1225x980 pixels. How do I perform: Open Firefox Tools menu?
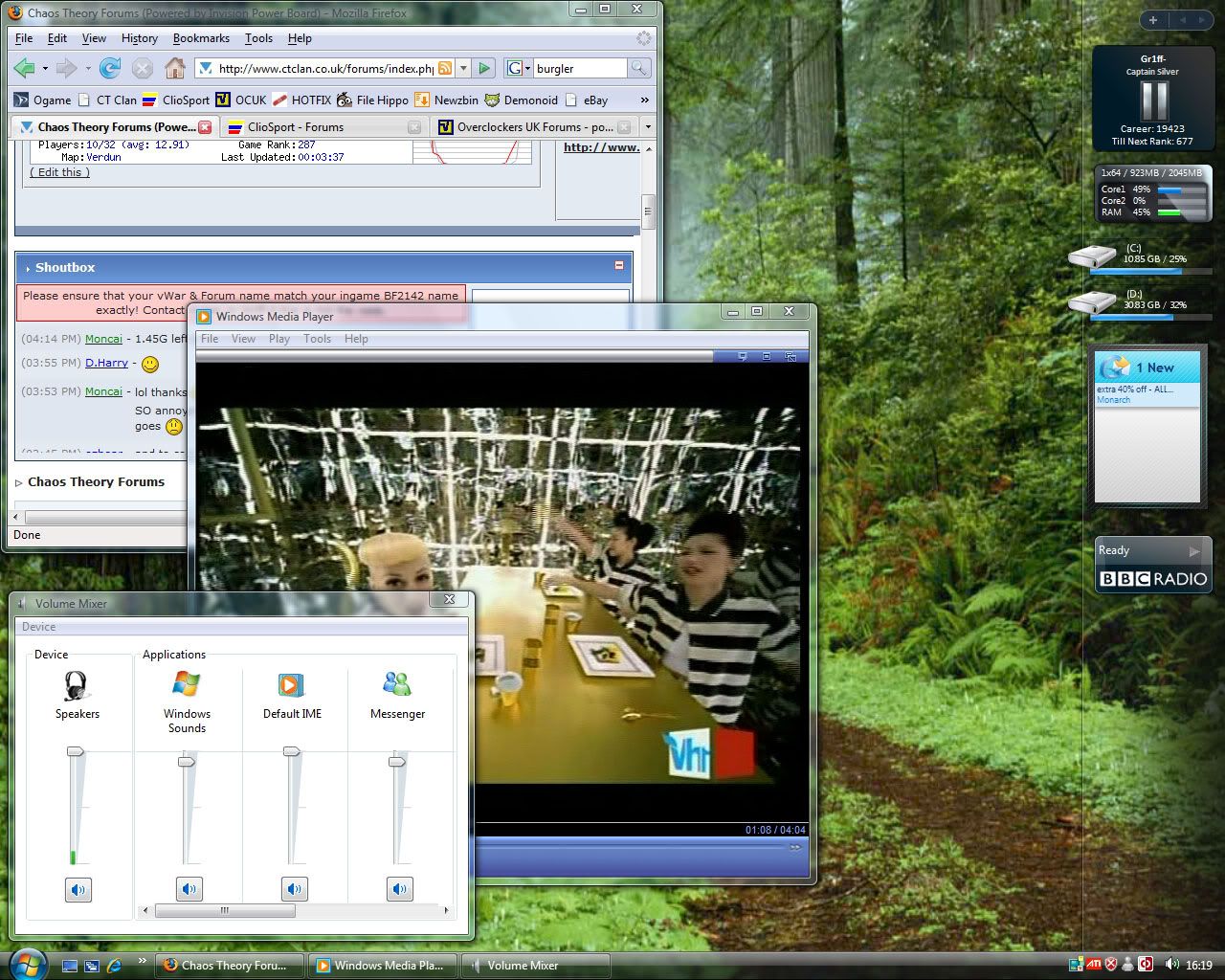258,38
